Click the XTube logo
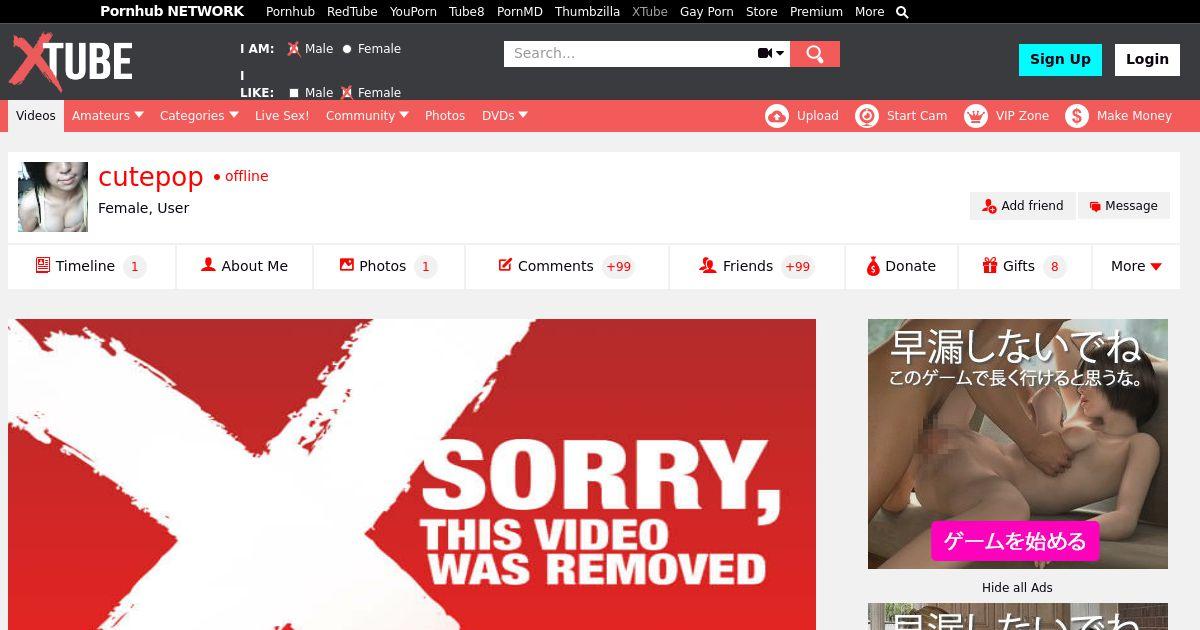1200x630 pixels. pyautogui.click(x=71, y=62)
